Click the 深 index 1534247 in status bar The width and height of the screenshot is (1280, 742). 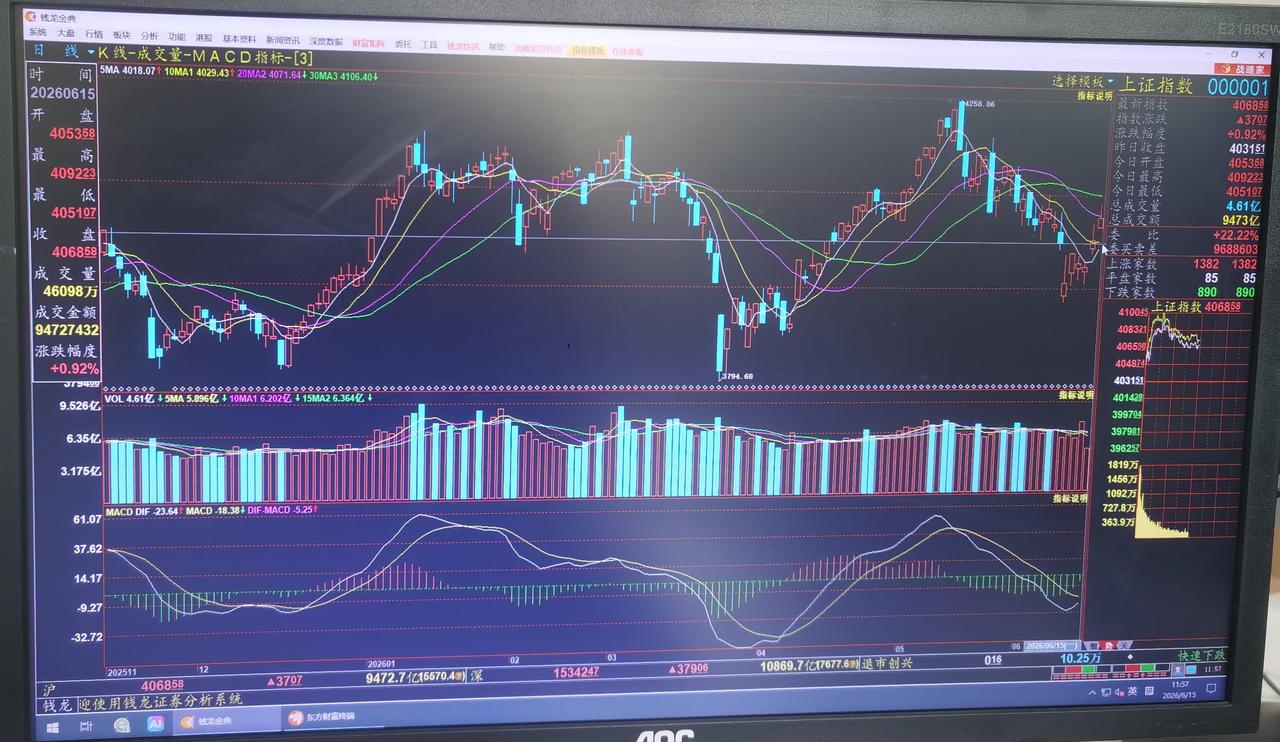coord(576,672)
